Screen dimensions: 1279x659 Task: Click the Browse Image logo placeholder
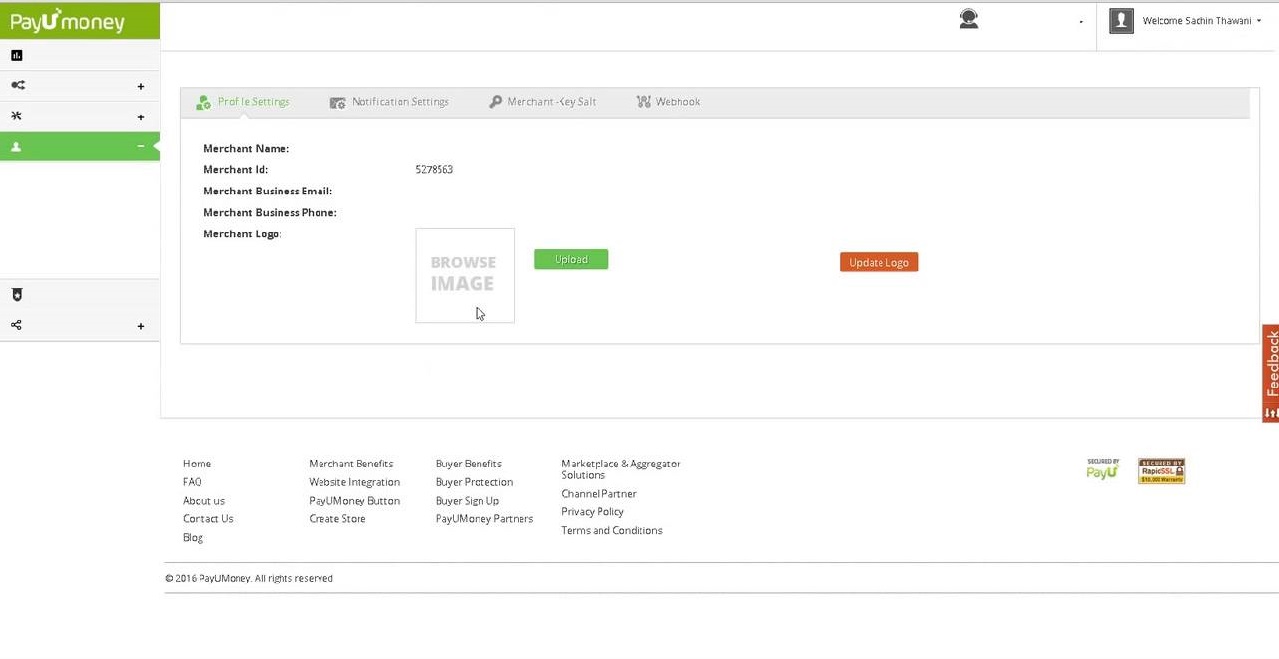(x=464, y=275)
